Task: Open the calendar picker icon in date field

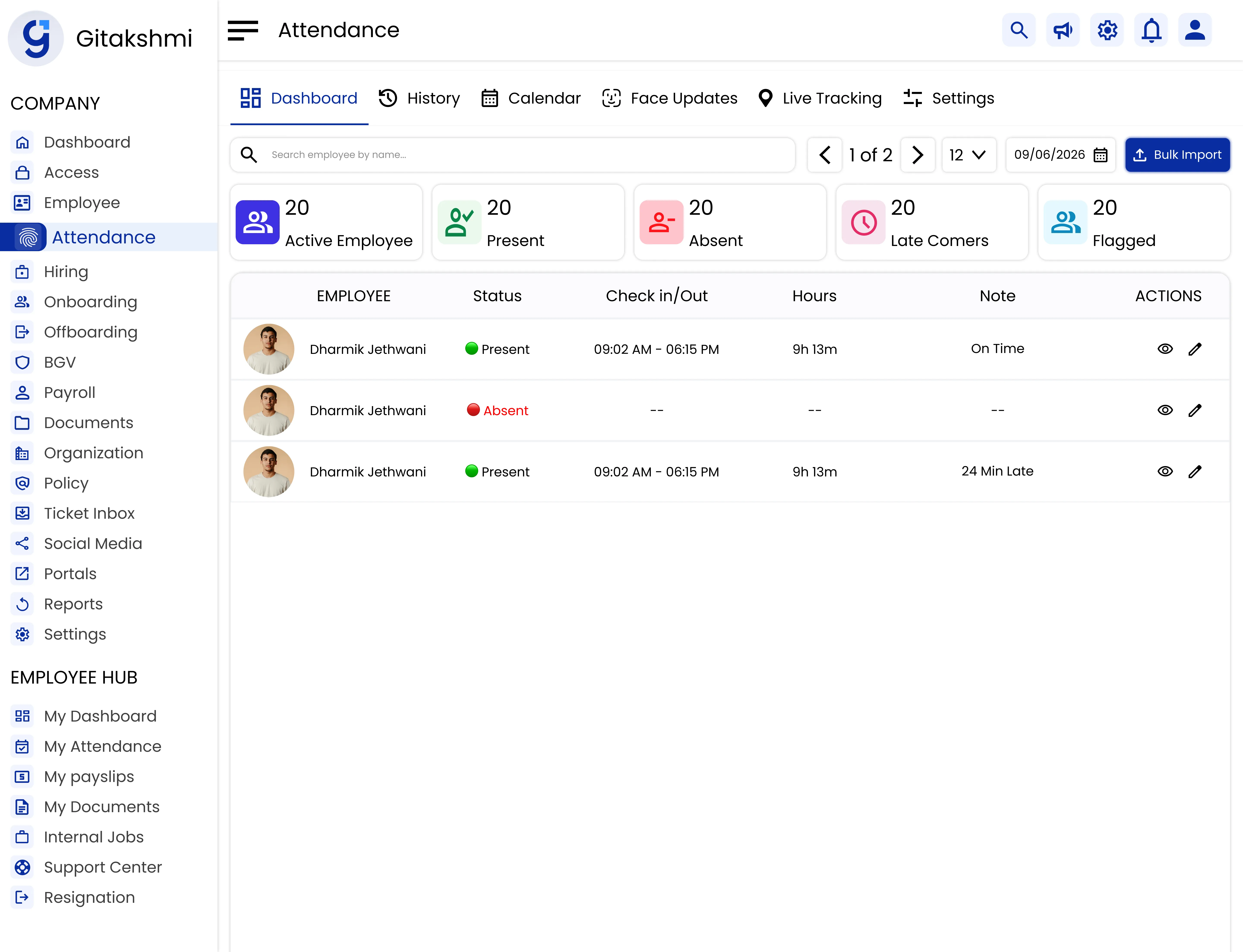Action: click(x=1100, y=155)
